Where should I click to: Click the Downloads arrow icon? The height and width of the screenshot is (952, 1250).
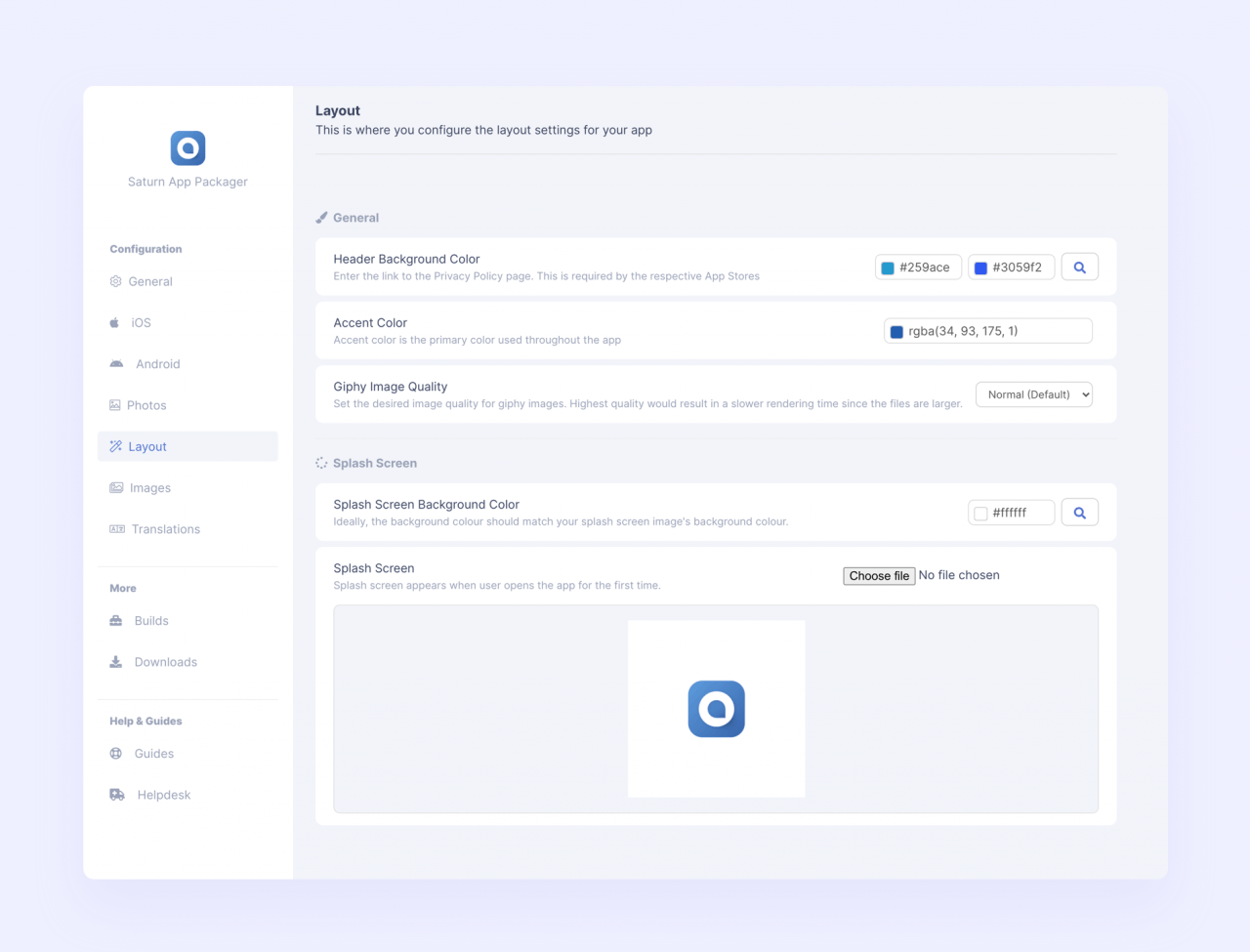point(116,662)
